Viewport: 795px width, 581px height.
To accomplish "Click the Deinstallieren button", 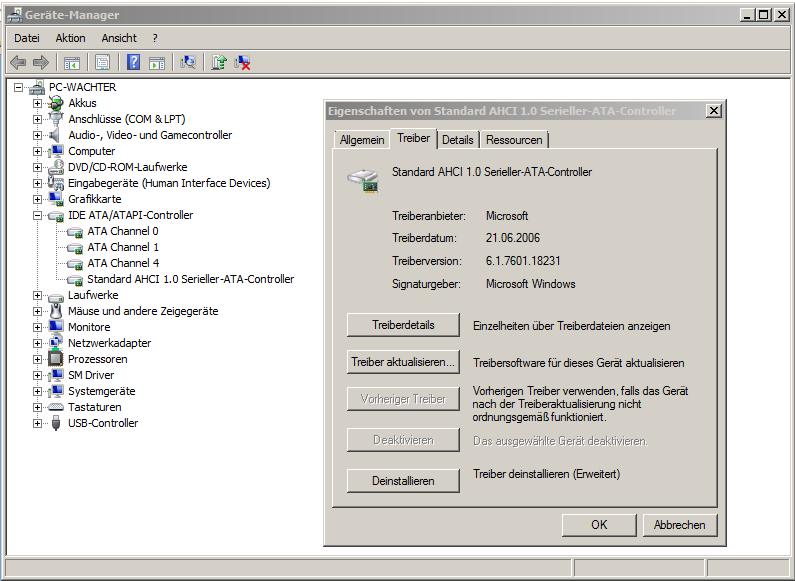I will pos(403,481).
